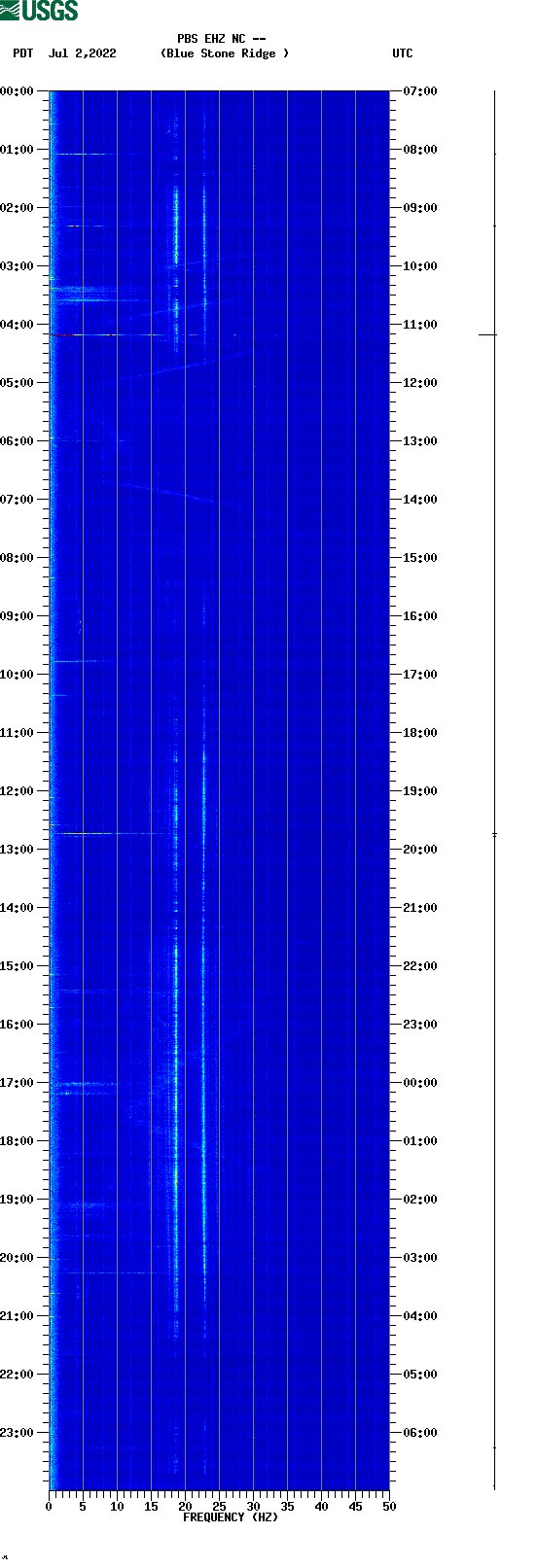Click the USGS logo
This screenshot has width=537, height=1568.
tap(39, 11)
